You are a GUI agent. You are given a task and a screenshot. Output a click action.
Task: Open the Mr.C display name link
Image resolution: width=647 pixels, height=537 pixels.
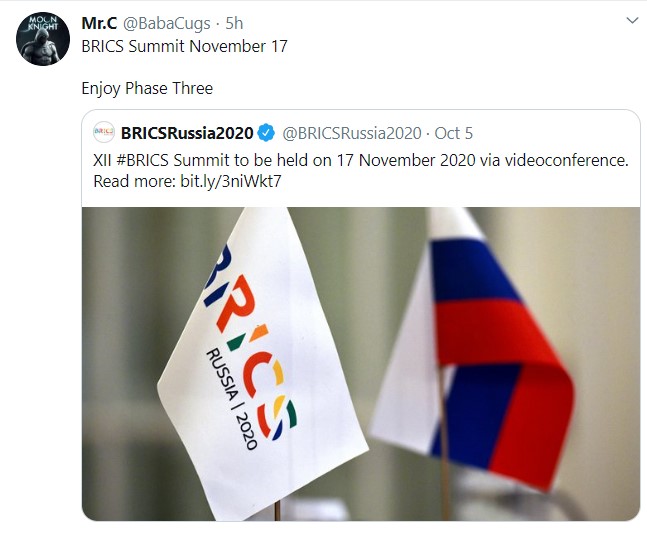click(99, 22)
